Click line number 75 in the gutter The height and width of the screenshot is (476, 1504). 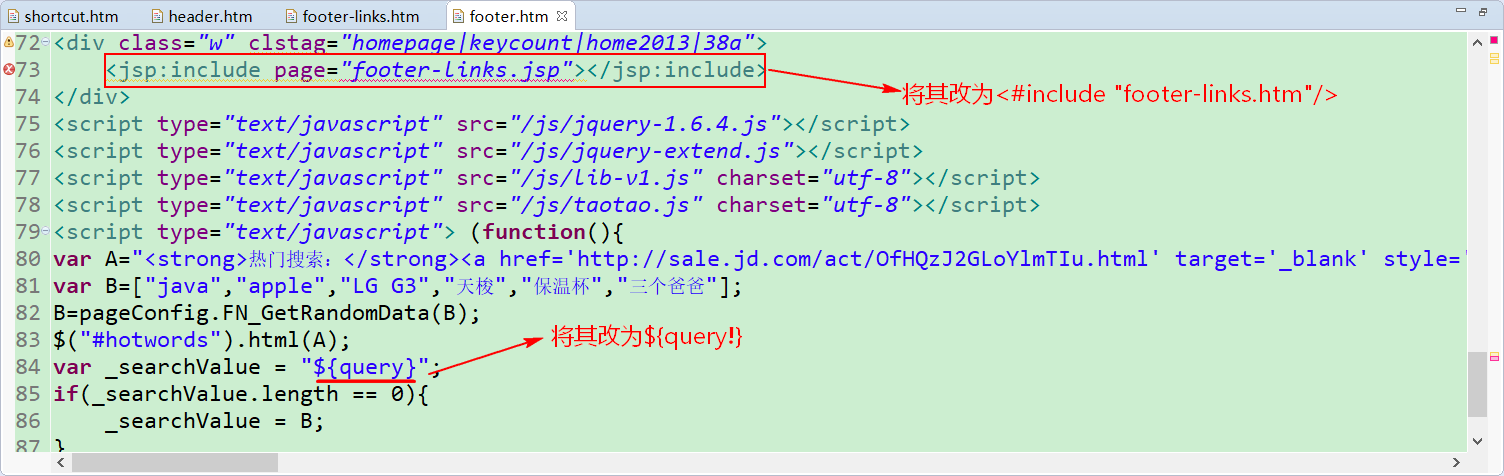(28, 124)
